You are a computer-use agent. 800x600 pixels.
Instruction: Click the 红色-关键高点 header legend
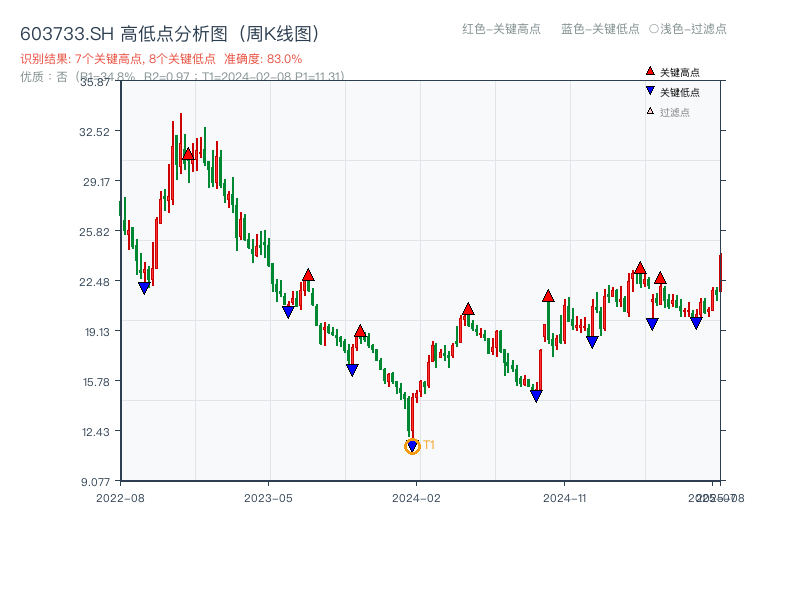(x=501, y=29)
